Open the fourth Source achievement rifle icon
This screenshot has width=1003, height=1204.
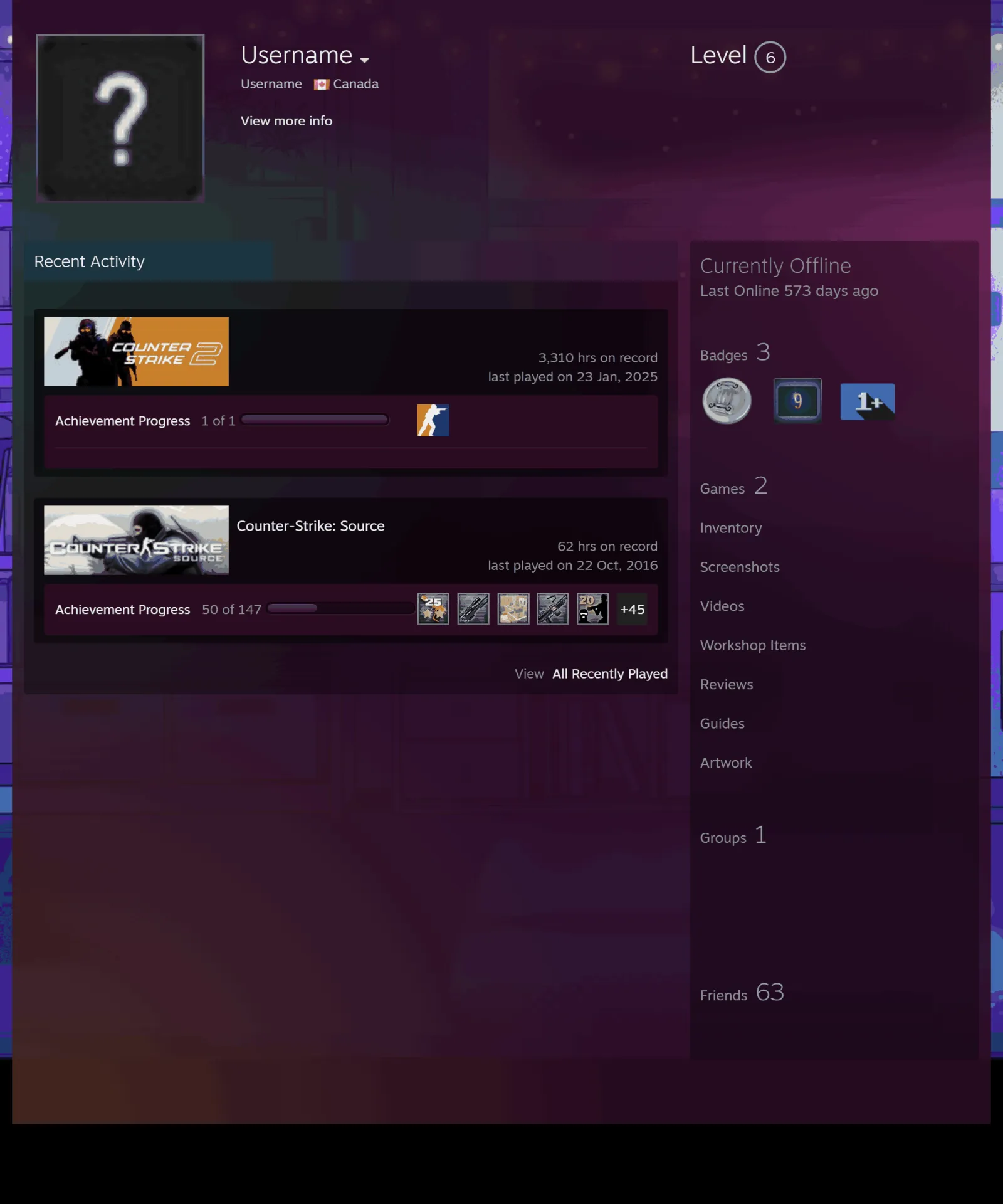[553, 609]
